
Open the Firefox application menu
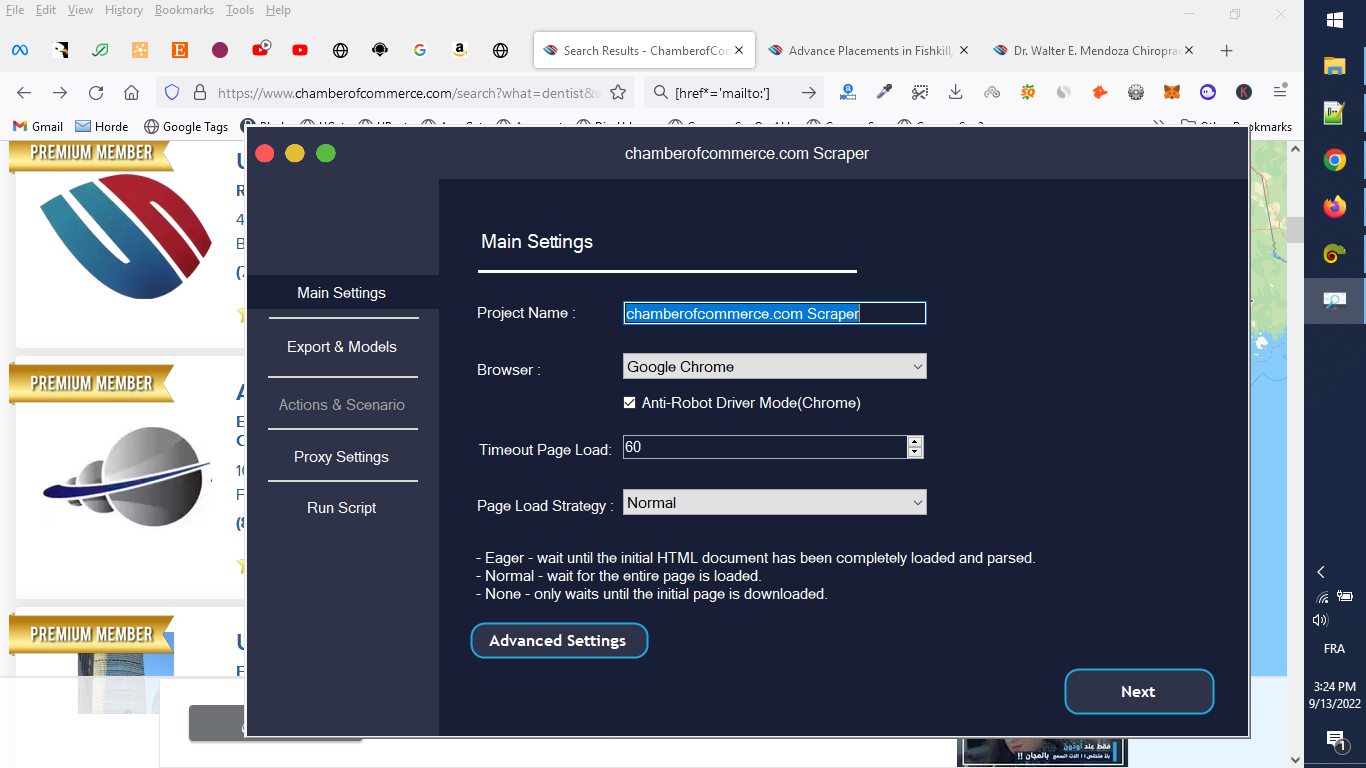(x=1280, y=93)
